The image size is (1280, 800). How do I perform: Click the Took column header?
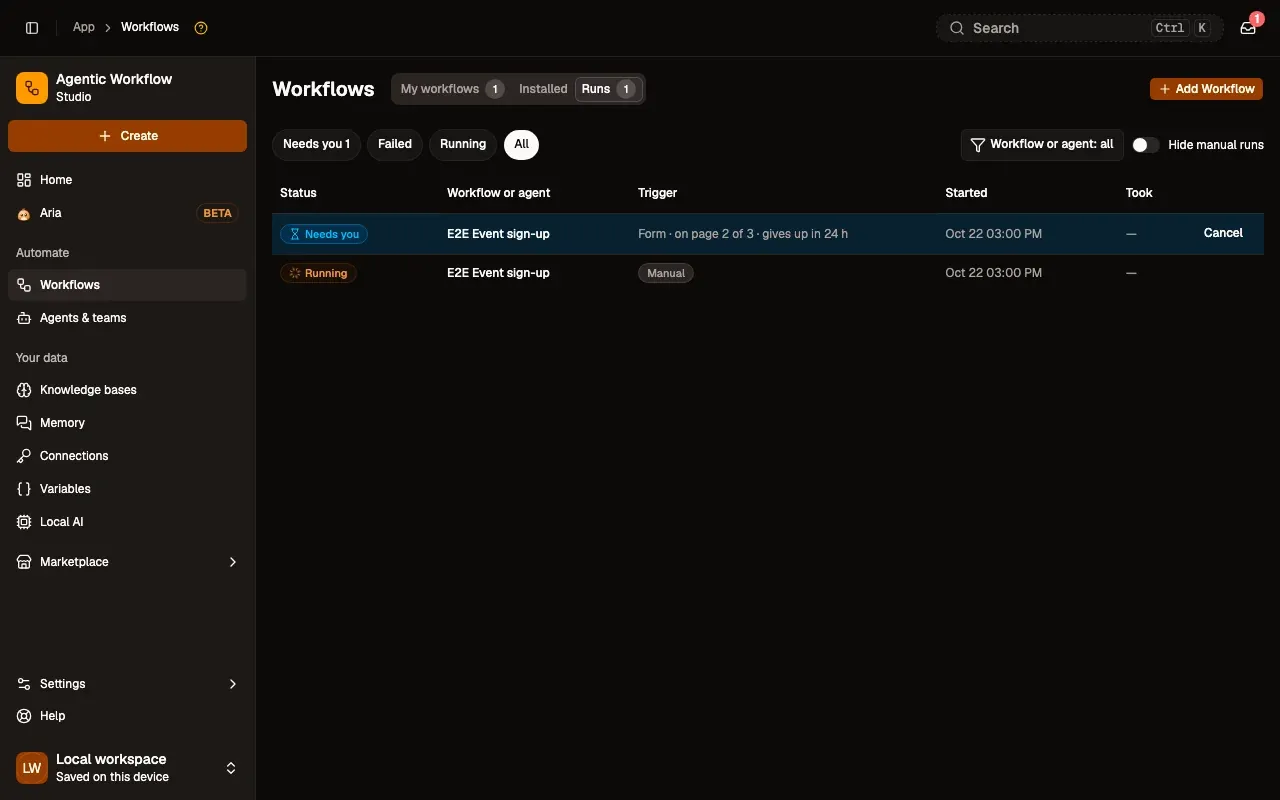pyautogui.click(x=1139, y=193)
